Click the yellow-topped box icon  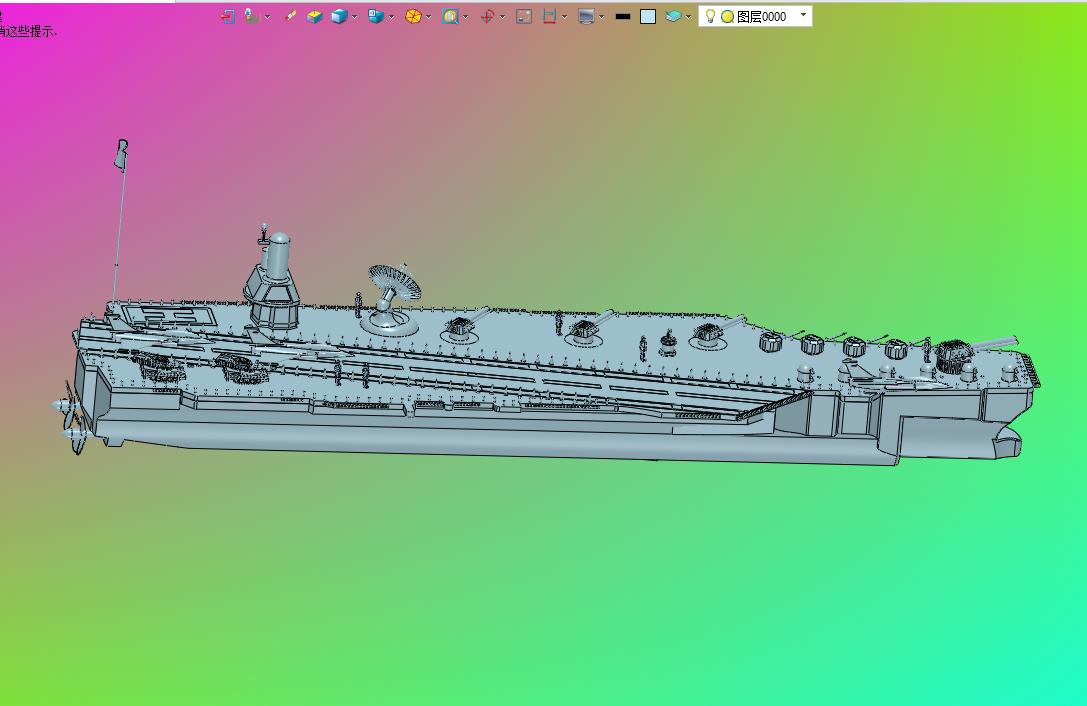(315, 17)
